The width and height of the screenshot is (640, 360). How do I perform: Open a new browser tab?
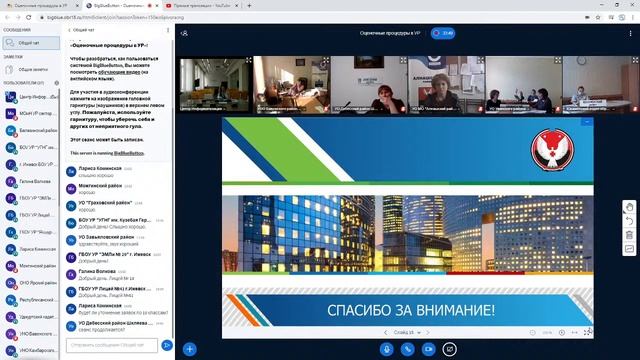coord(249,6)
